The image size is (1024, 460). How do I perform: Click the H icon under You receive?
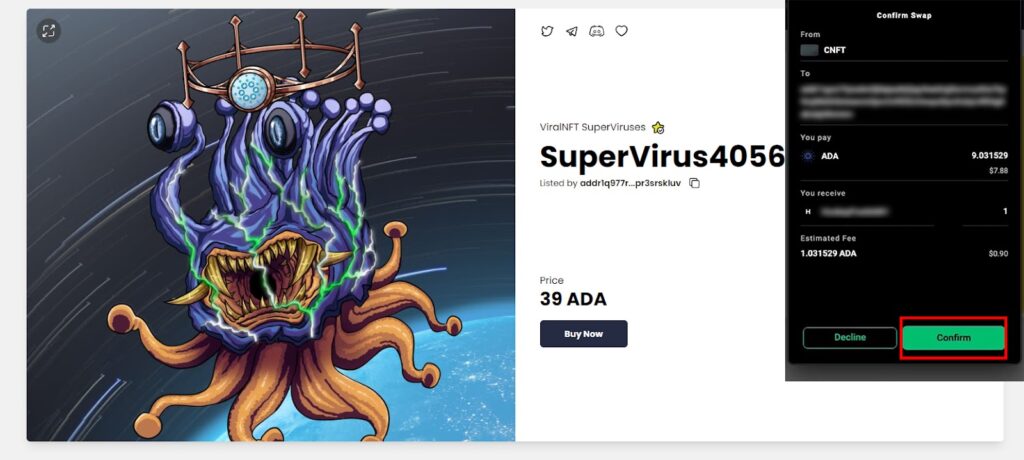point(808,212)
